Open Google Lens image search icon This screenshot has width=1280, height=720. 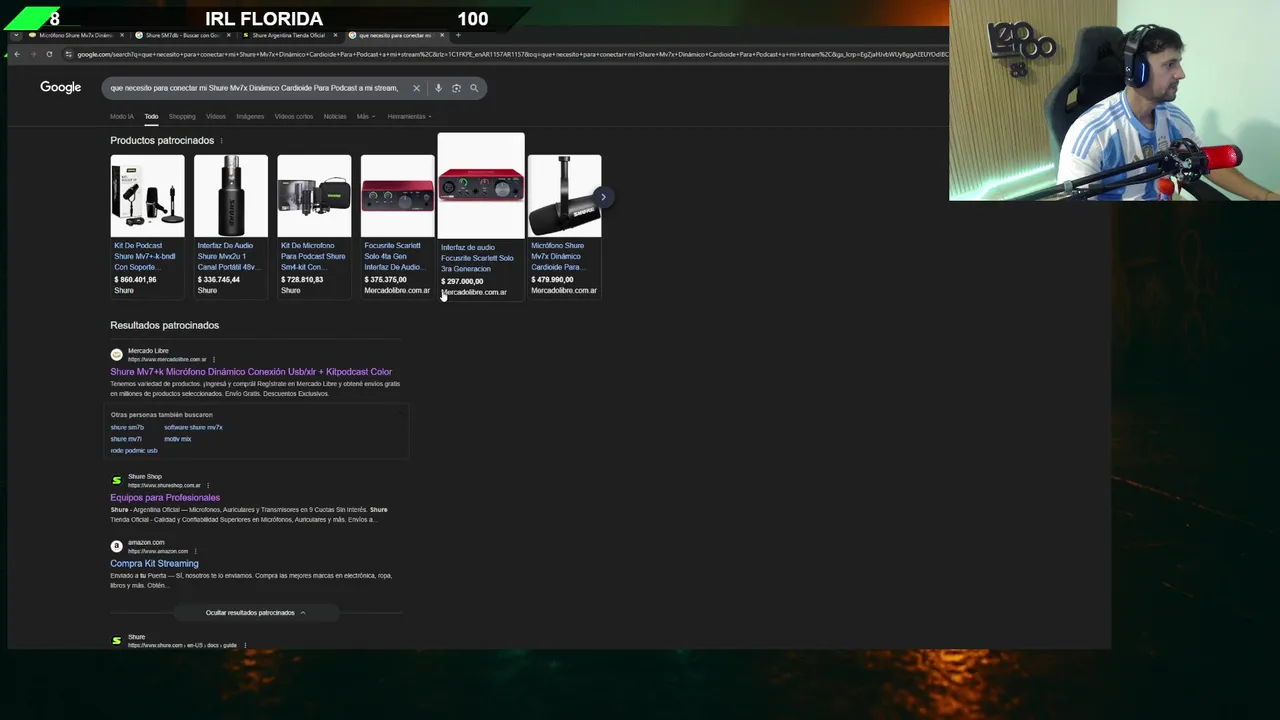[x=456, y=88]
